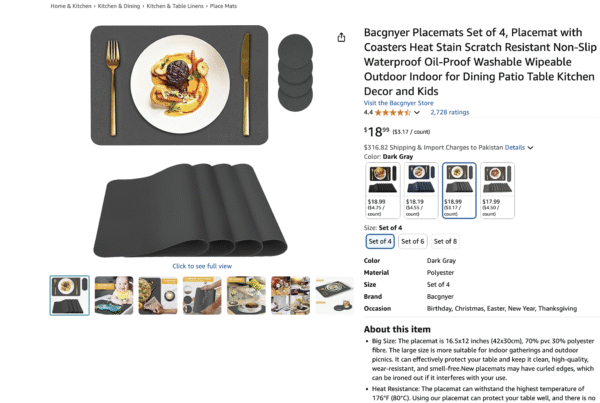This screenshot has height=403, width=600.
Task: View the hand wiping placemat thumbnail
Action: point(202,295)
